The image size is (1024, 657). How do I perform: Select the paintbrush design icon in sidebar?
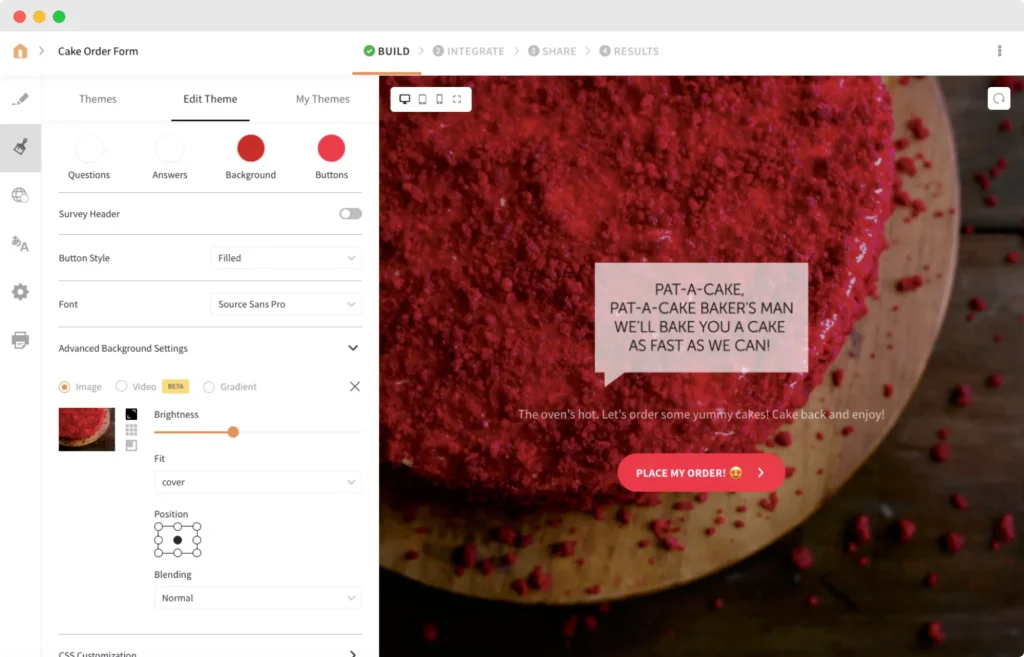tap(20, 147)
